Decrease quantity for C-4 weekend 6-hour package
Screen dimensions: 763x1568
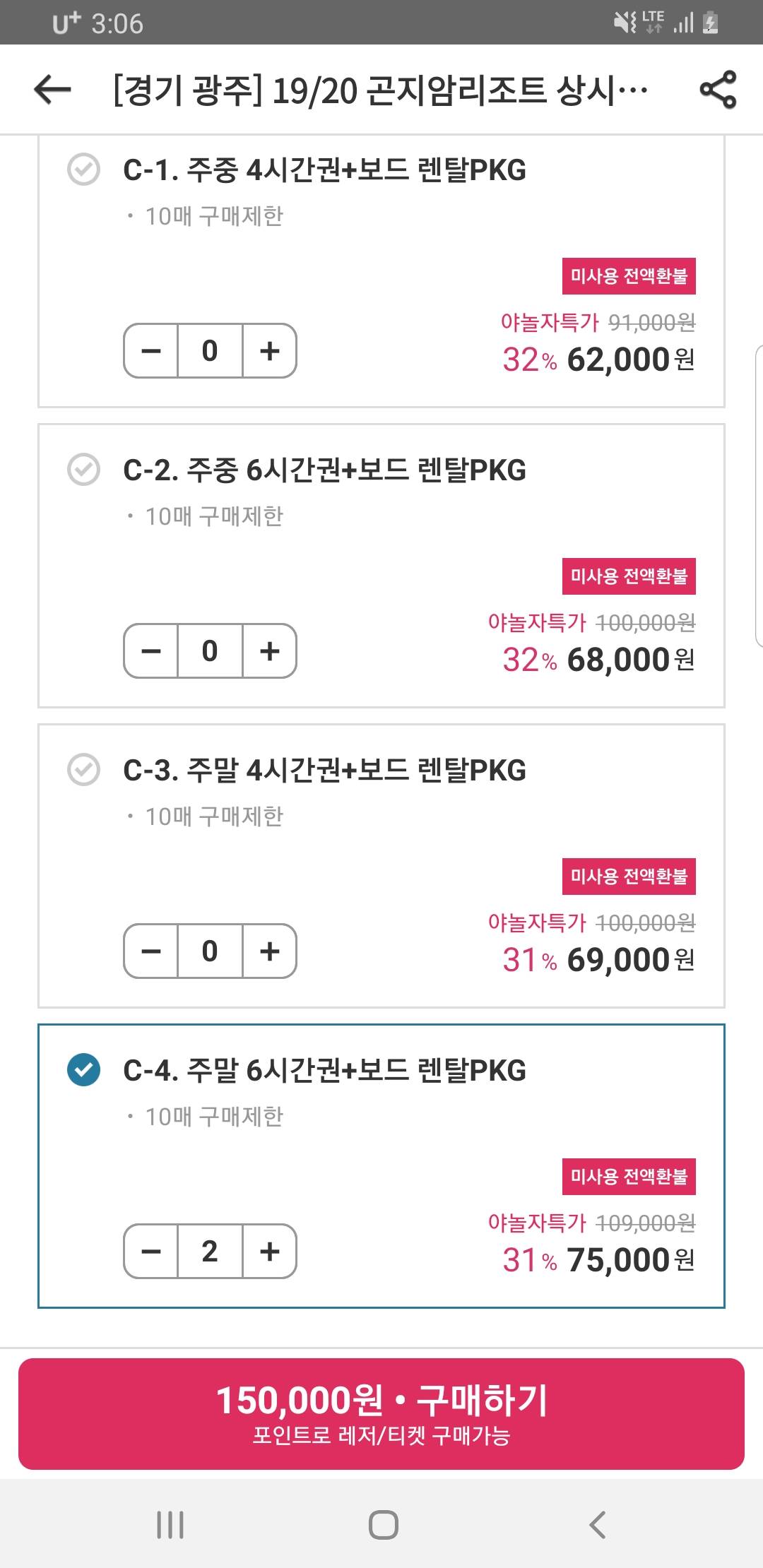pyautogui.click(x=151, y=1252)
